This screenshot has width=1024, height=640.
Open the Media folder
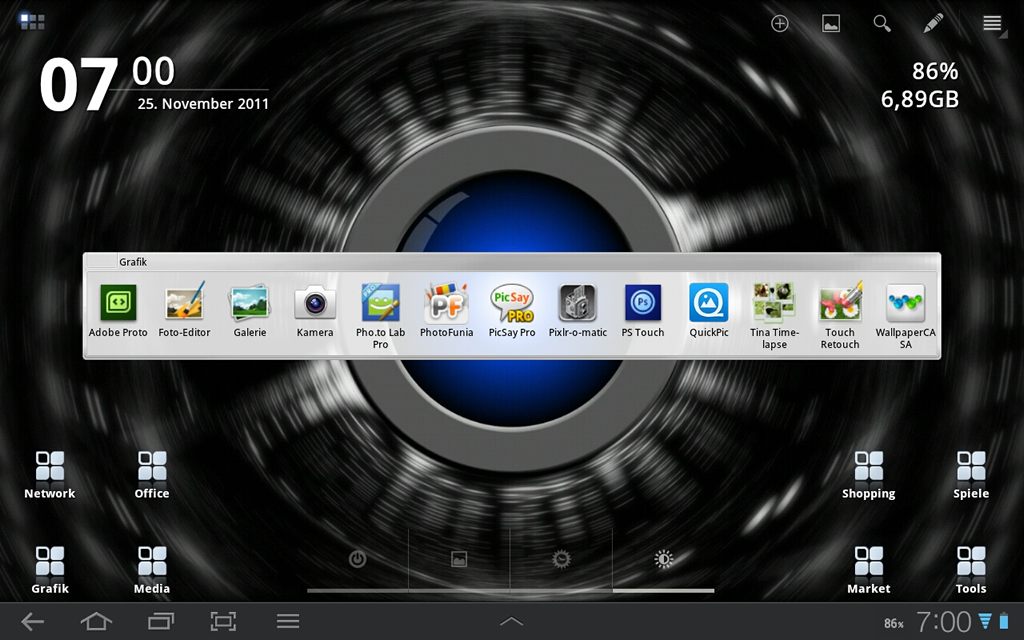152,570
